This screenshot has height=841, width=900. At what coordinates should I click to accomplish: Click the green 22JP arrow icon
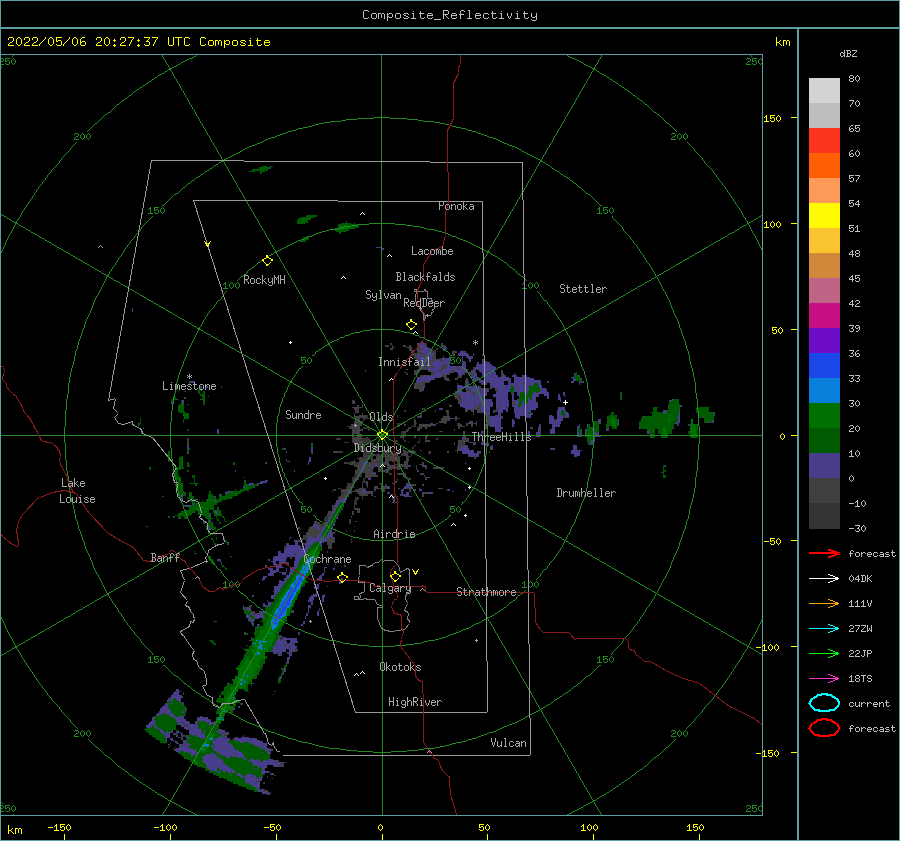coord(824,653)
